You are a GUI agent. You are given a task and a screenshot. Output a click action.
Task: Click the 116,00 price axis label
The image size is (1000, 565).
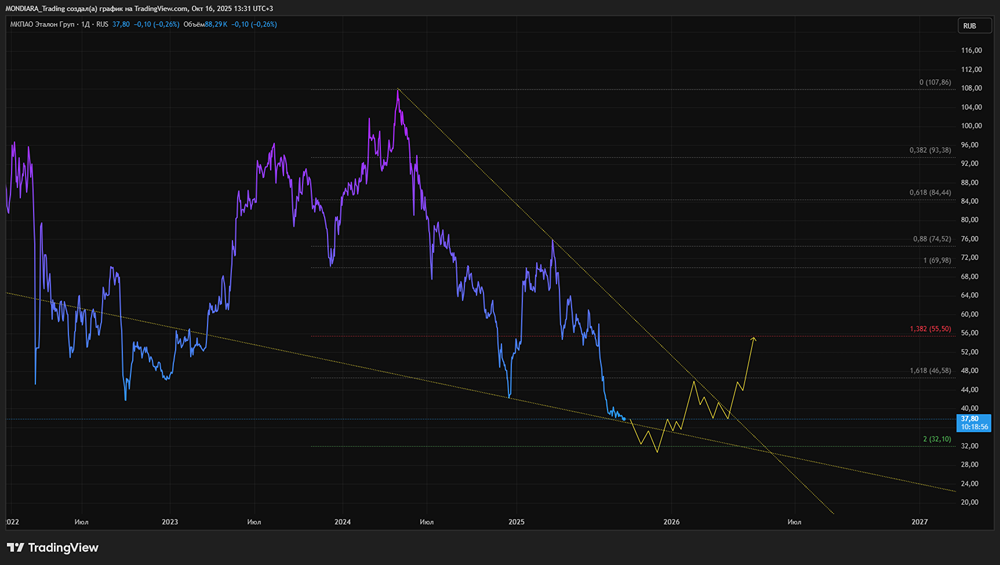coord(971,50)
